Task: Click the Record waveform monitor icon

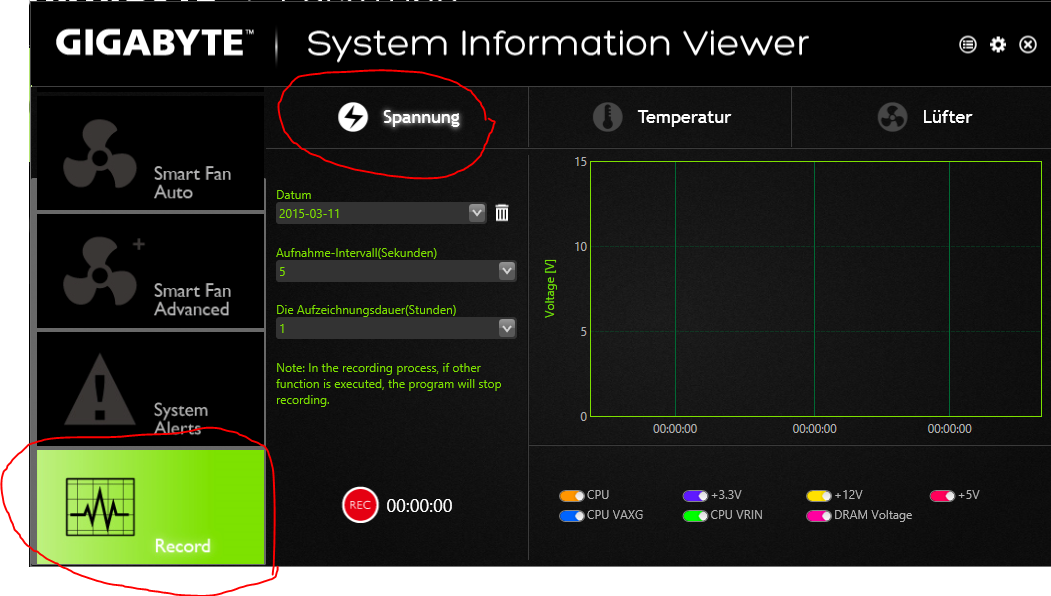Action: 101,507
